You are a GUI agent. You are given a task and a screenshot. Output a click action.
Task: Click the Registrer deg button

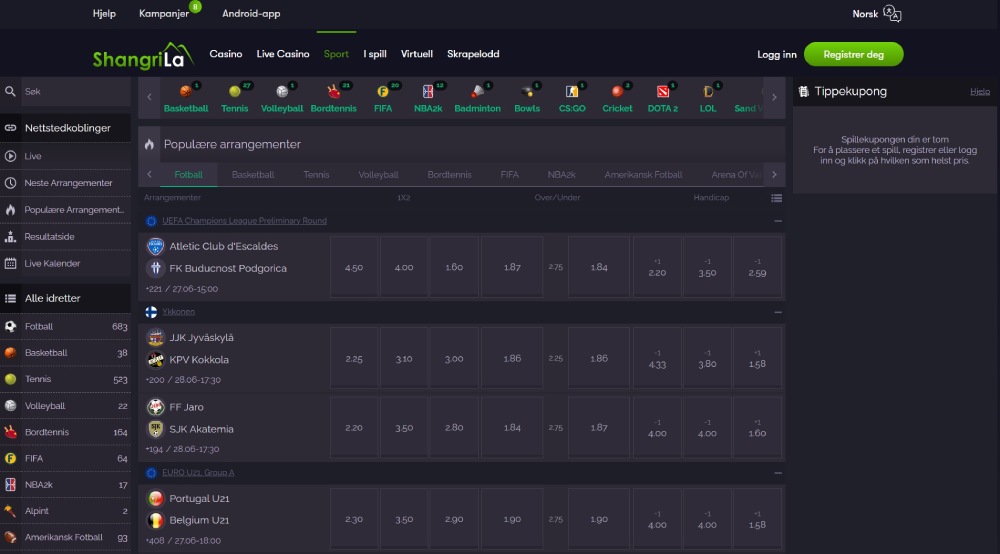pyautogui.click(x=853, y=54)
